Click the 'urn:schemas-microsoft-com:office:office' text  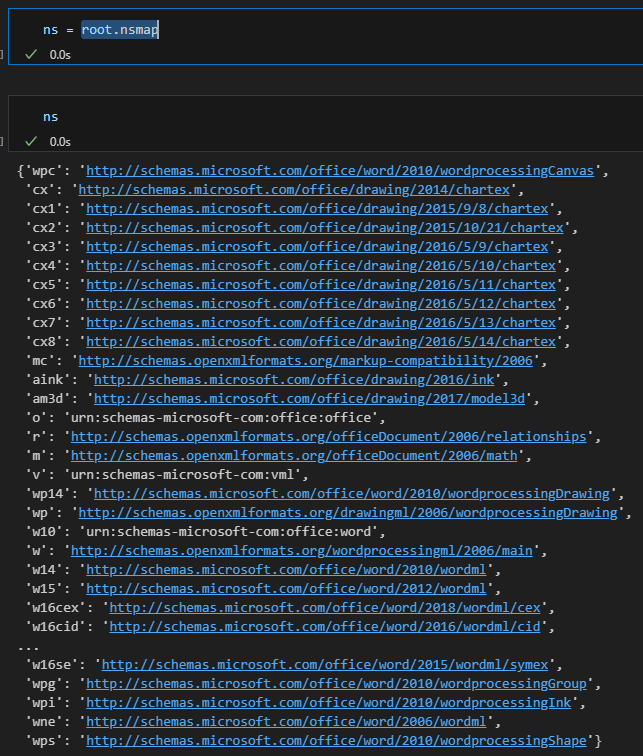tap(221, 418)
